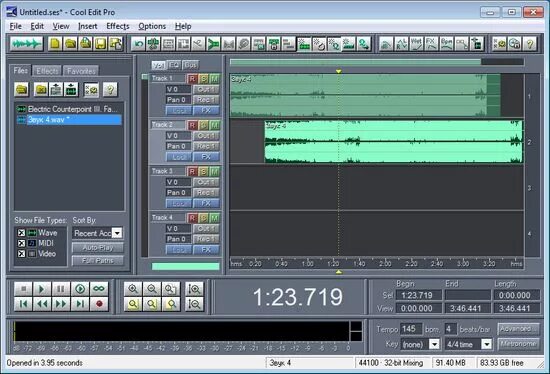Screen dimensions: 550x374
Task: Toggle Video file type checkbox
Action: [21, 254]
